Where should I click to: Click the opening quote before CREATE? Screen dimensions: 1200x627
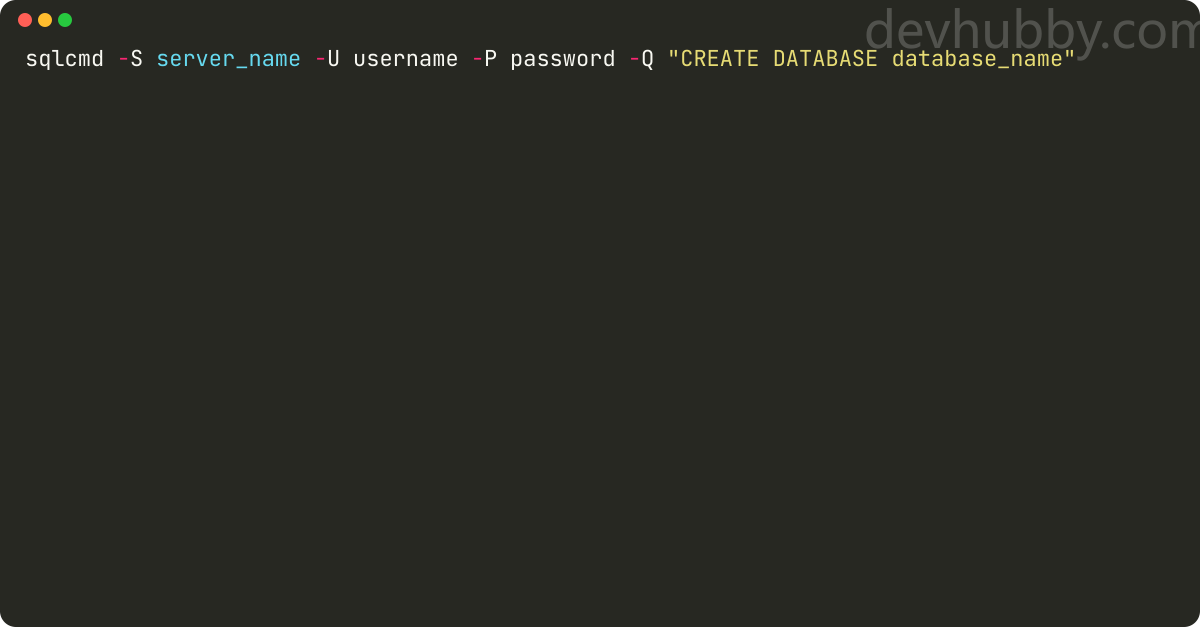tap(674, 54)
